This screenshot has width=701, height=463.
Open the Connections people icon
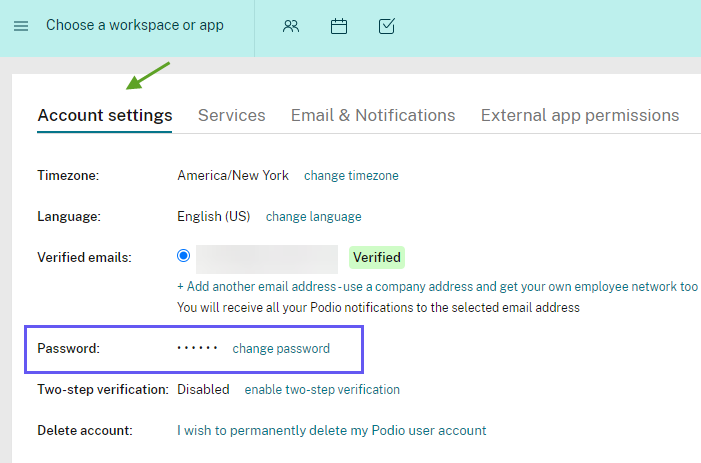coord(291,26)
